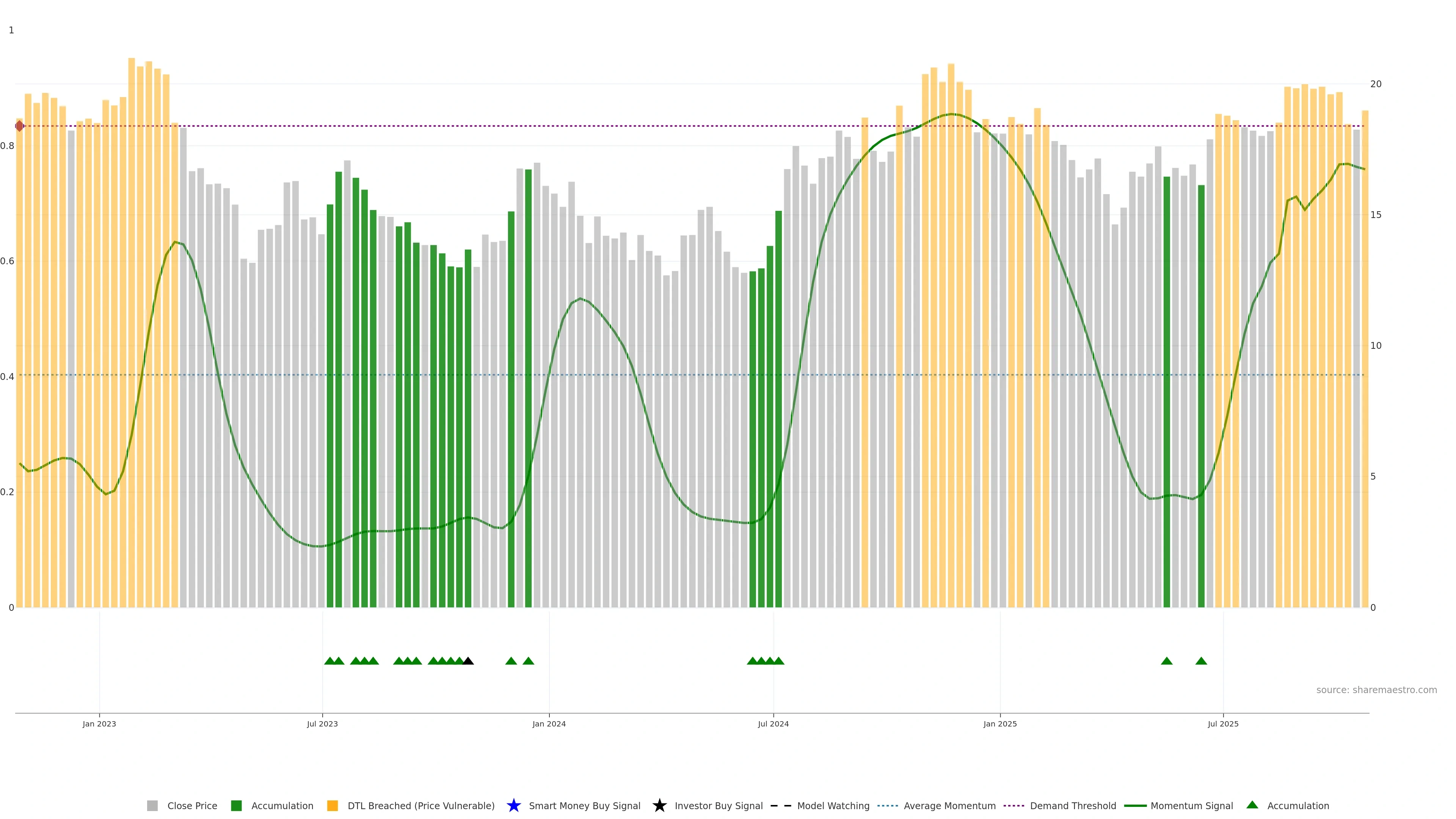1456x819 pixels.
Task: Click the green Accumulation bar swatch in legend
Action: (x=236, y=805)
